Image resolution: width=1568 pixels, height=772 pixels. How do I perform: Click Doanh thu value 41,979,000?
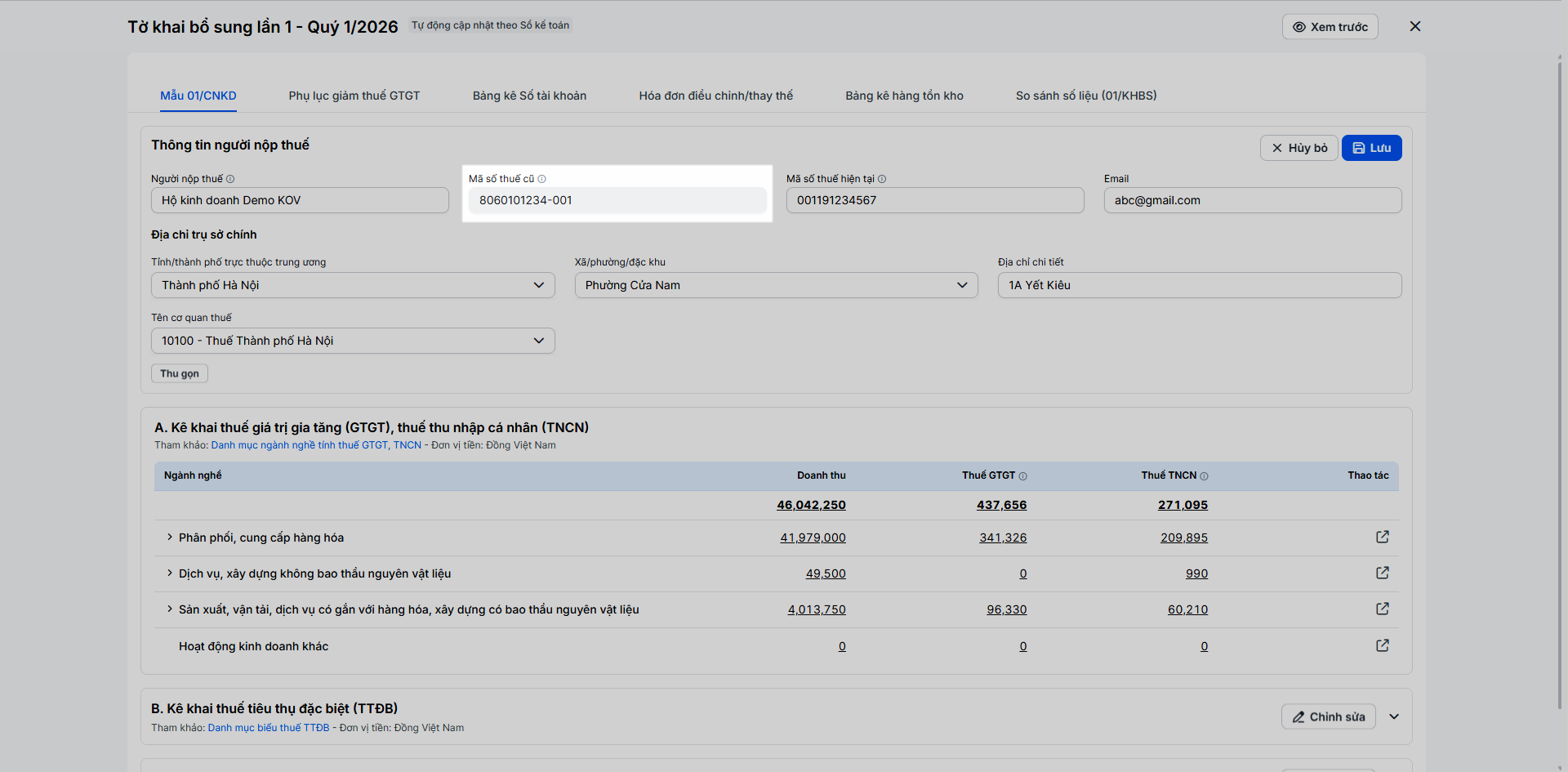coord(813,538)
